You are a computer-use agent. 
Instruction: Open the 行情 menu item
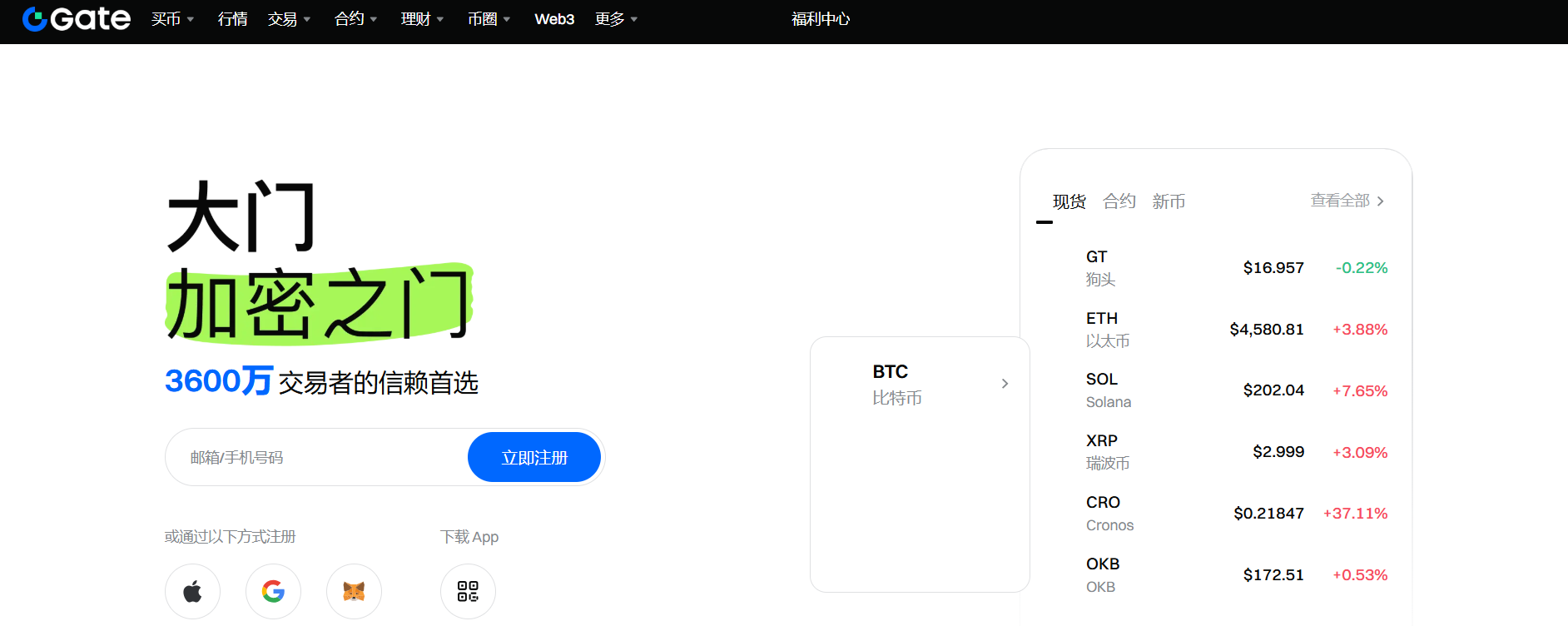(232, 19)
